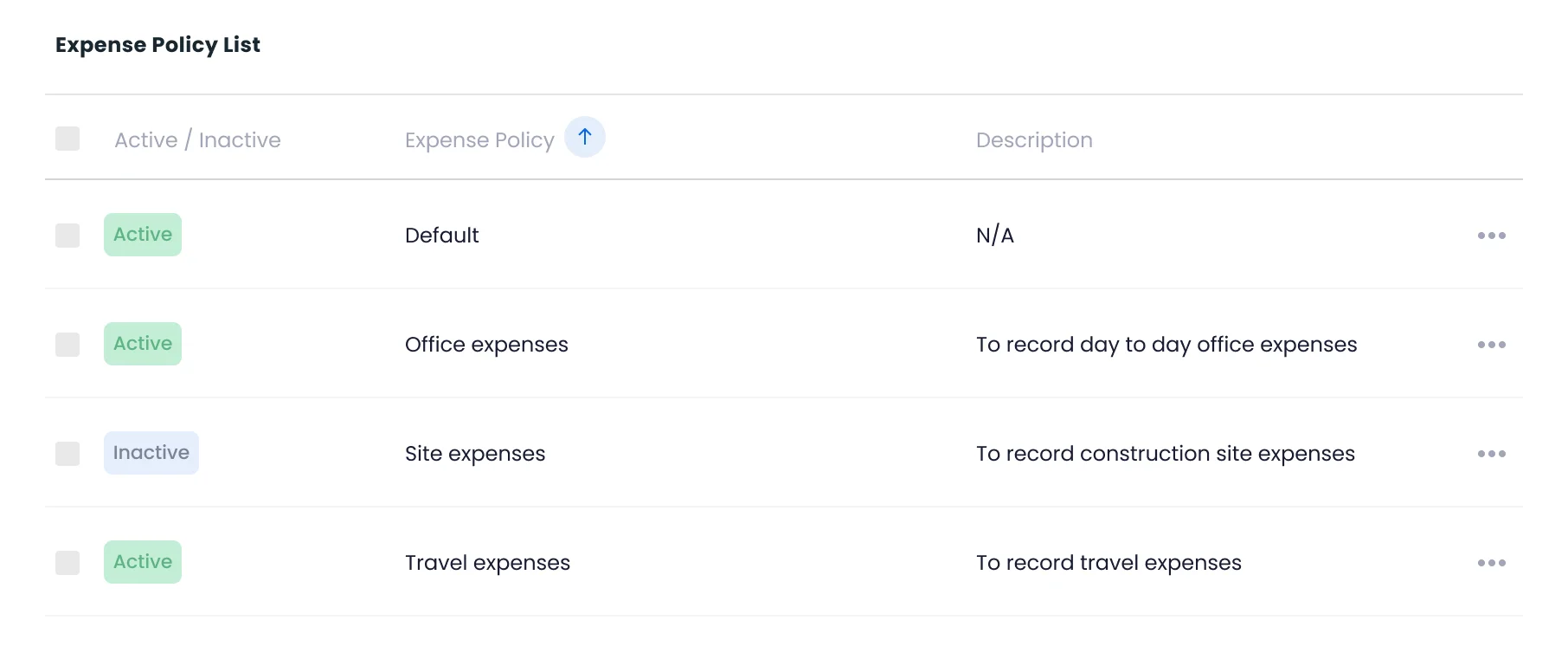
Task: Click the N/A description cell
Action: point(995,236)
